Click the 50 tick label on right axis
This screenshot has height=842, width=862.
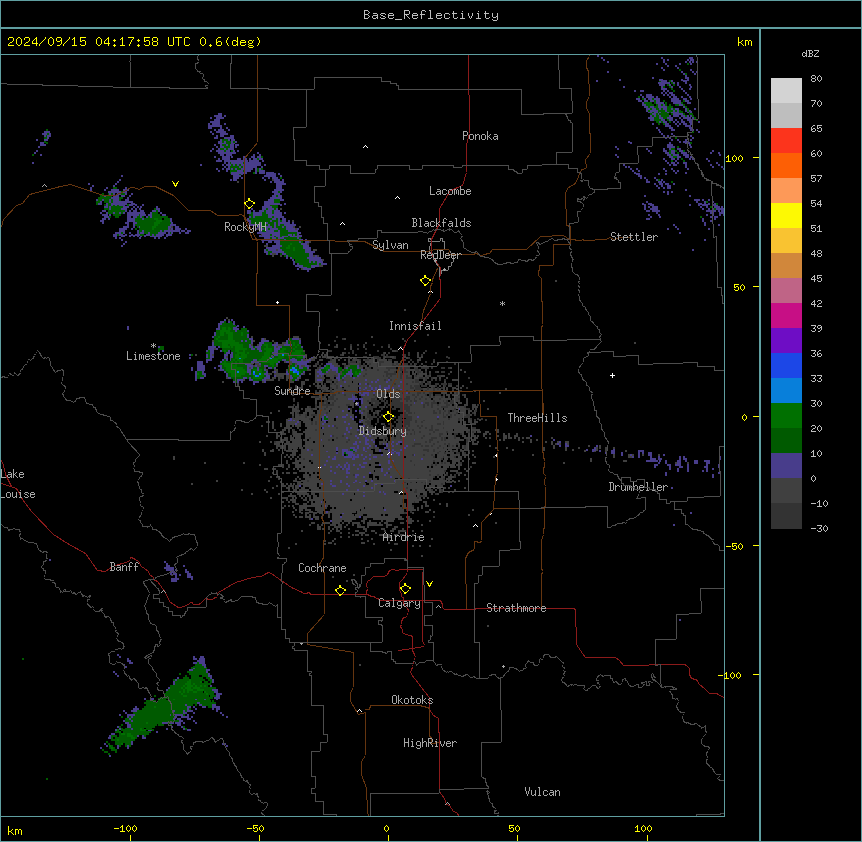(739, 287)
